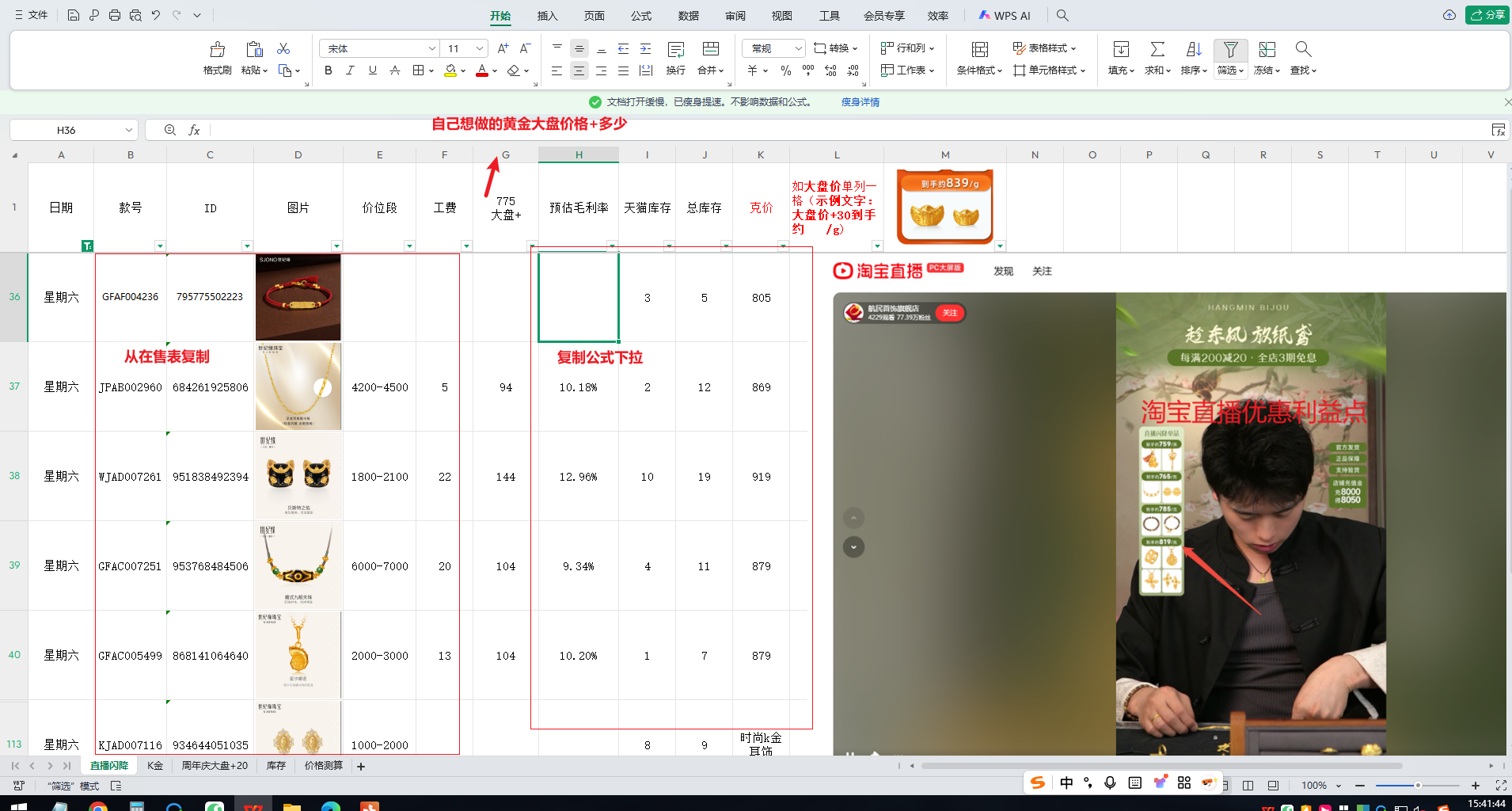Click the Italic formatting icon

click(x=350, y=70)
